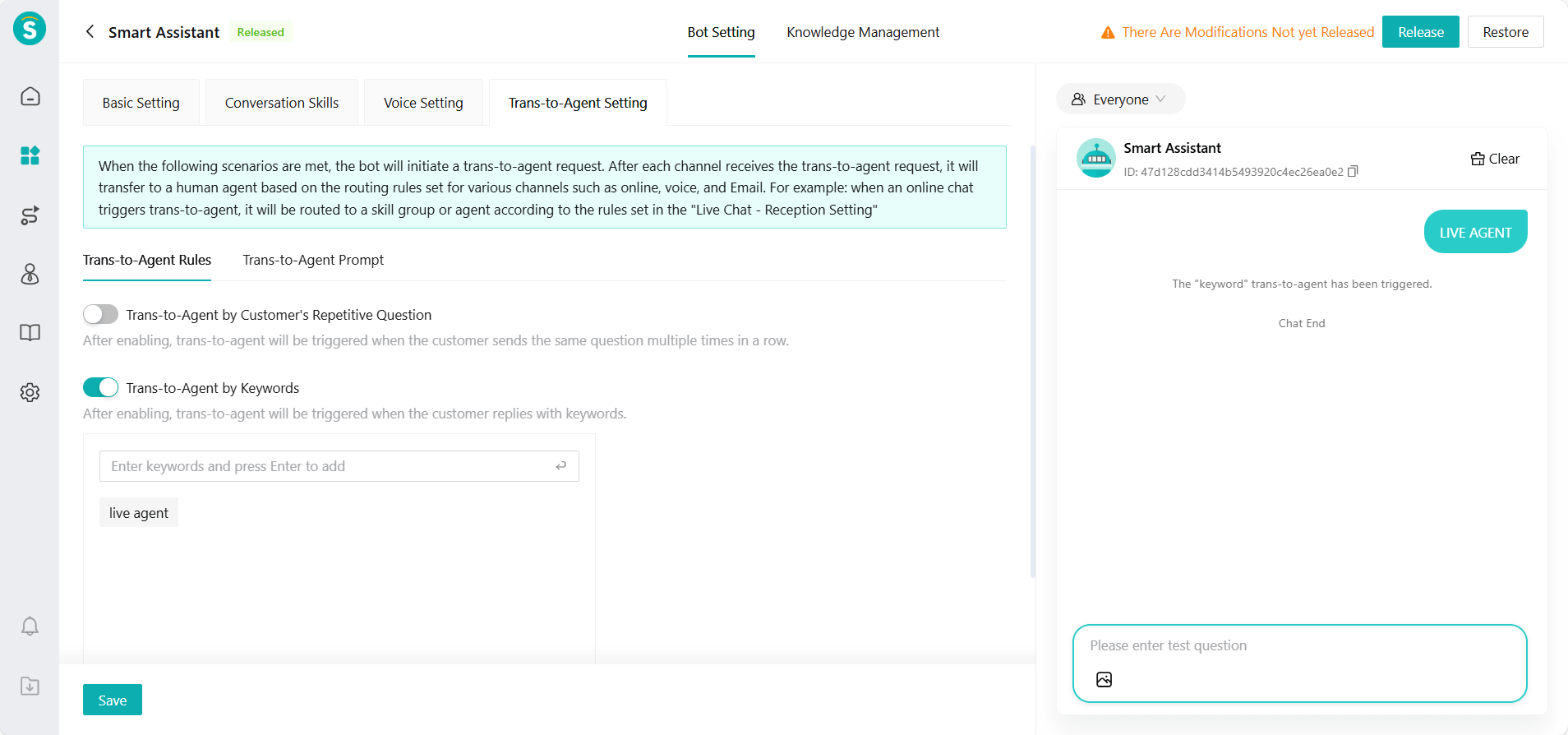Viewport: 1568px width, 735px height.
Task: Switch to Knowledge Management
Action: click(x=862, y=32)
